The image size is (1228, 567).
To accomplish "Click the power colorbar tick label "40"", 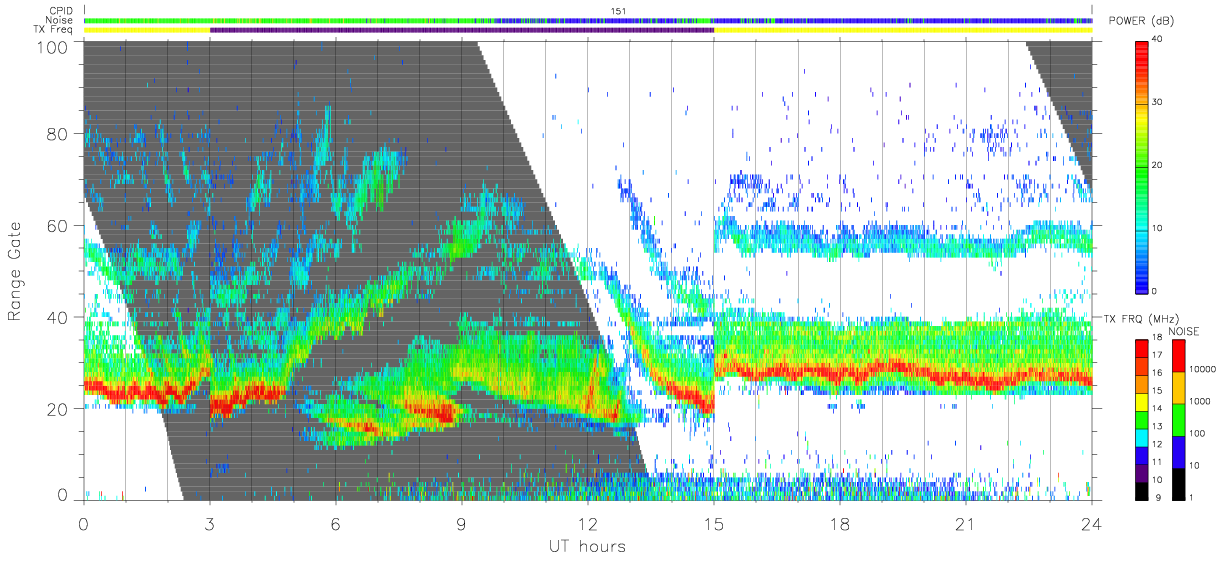I will [1158, 40].
